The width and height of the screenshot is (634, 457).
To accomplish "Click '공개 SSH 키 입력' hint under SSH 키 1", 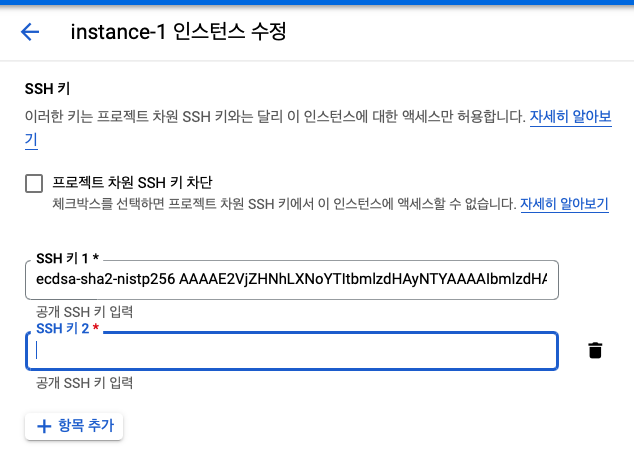I will coord(84,312).
